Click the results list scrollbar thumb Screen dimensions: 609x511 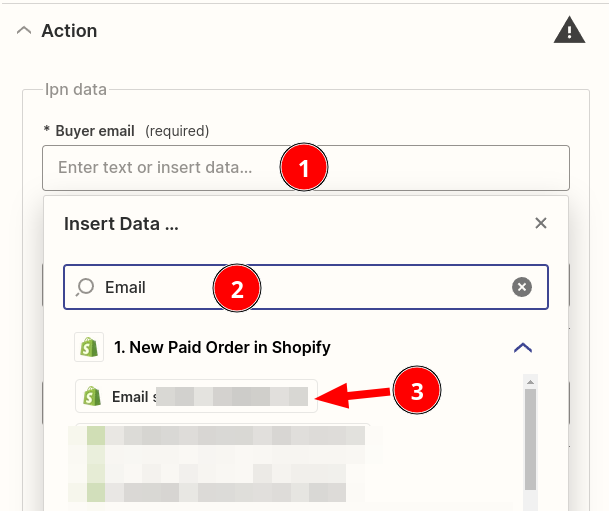[x=530, y=440]
